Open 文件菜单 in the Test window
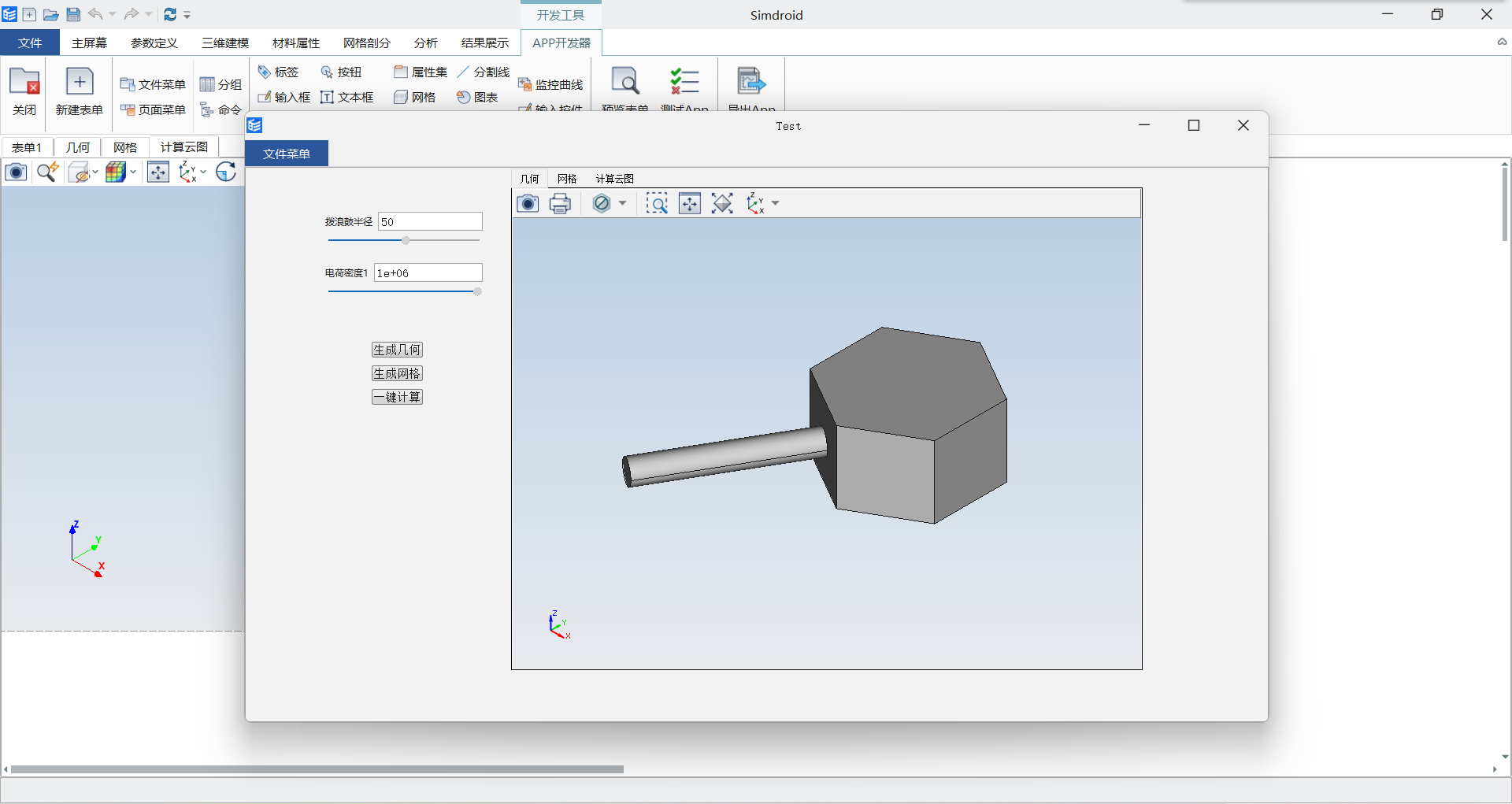The height and width of the screenshot is (804, 1512). pos(287,154)
